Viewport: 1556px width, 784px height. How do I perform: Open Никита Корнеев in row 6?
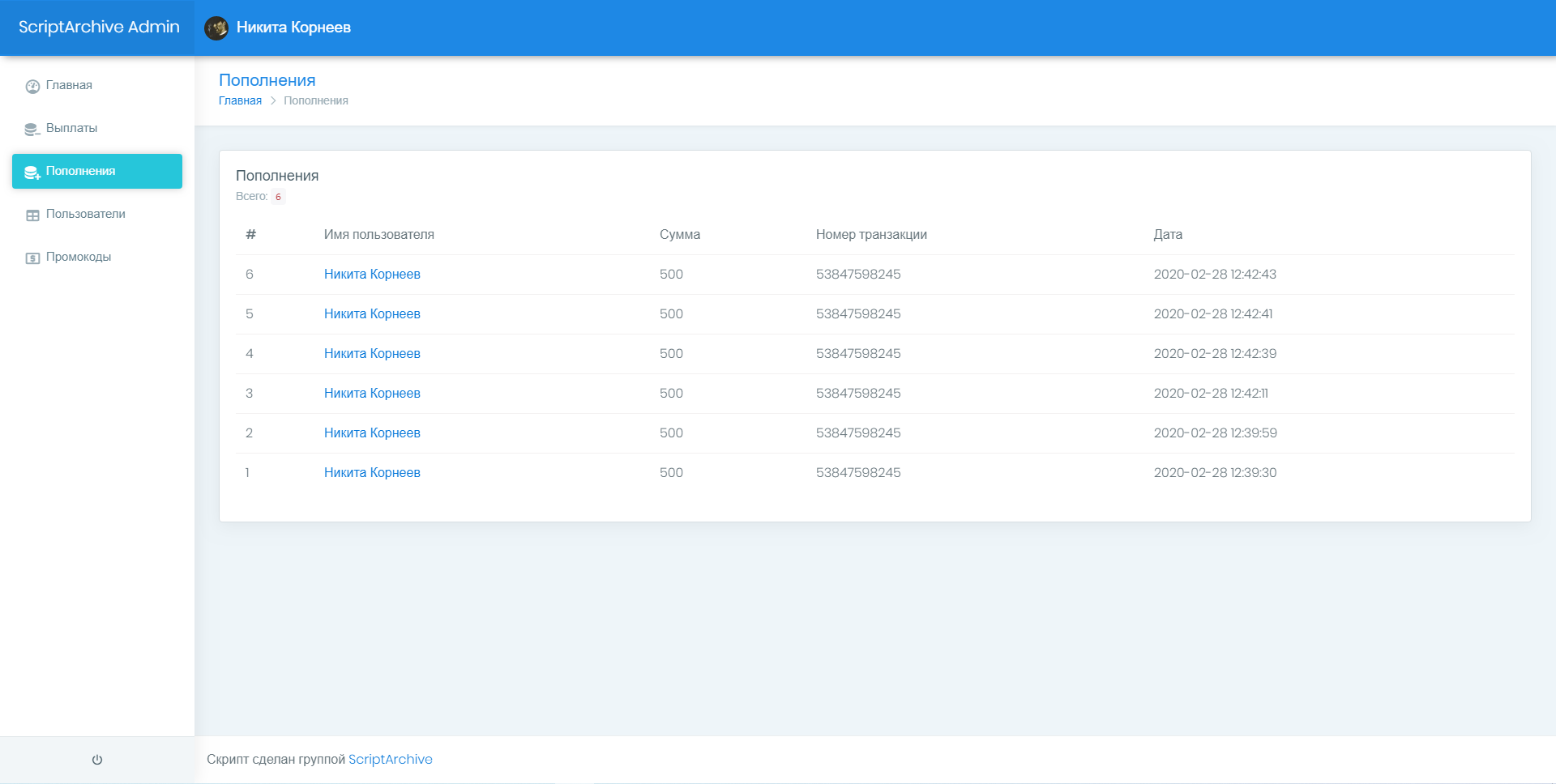click(372, 275)
